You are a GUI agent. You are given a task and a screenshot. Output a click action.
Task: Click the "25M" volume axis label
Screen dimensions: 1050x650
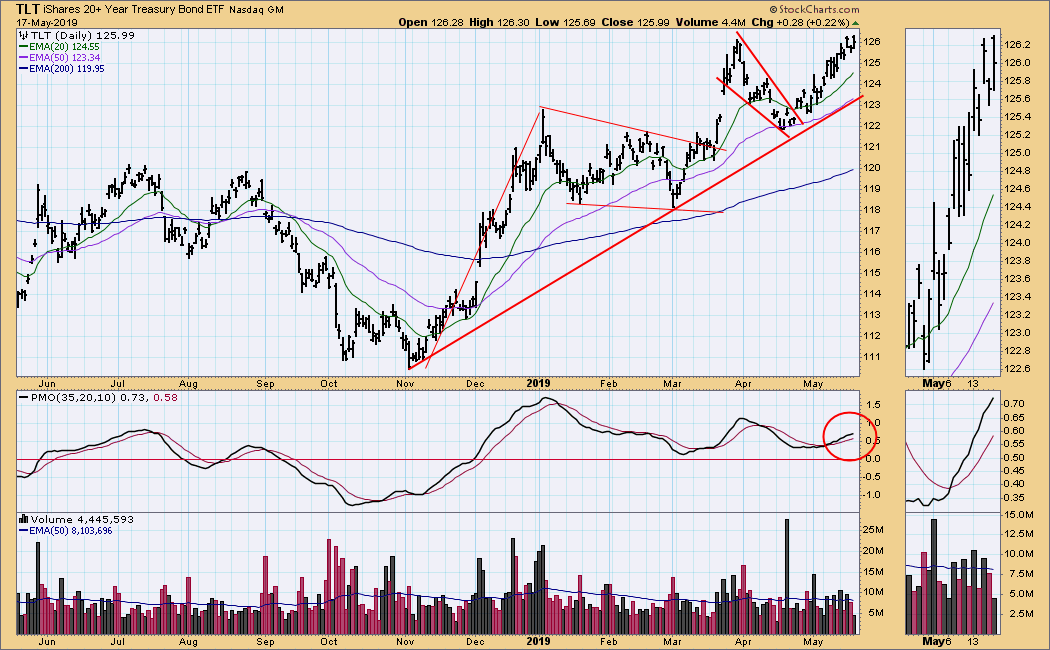click(873, 530)
